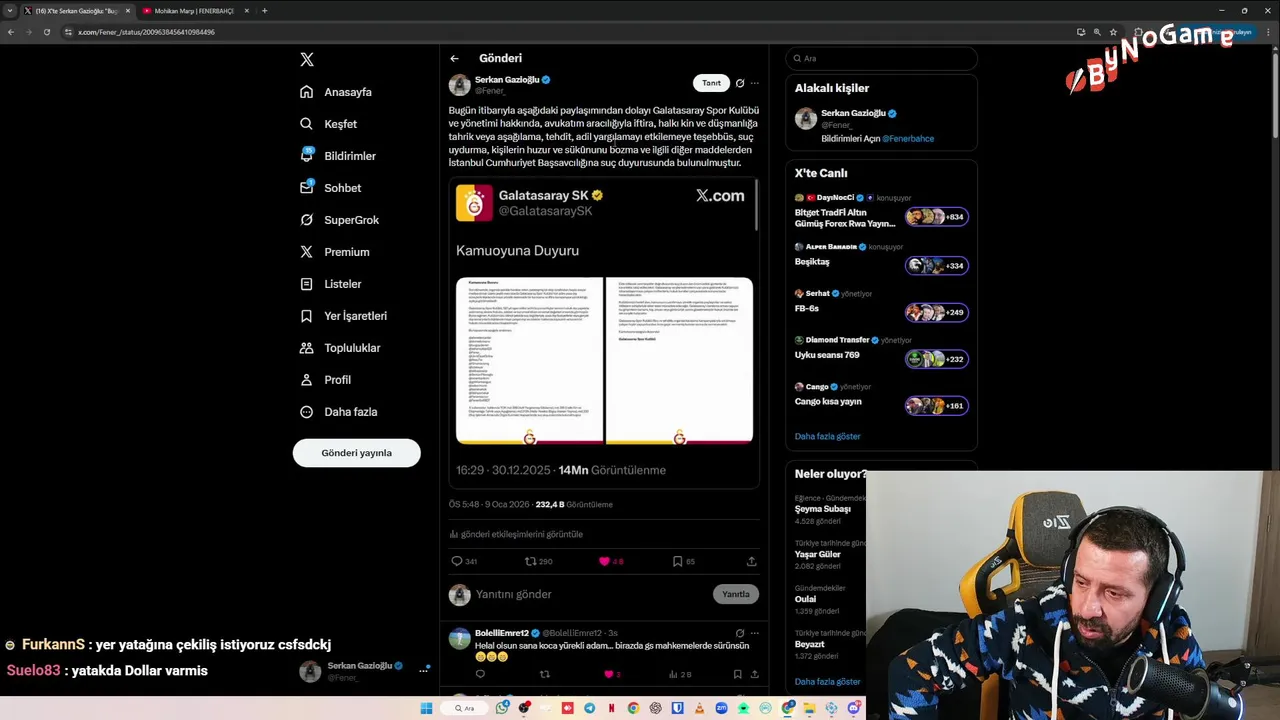Join Serhat FB-6s live space
This screenshot has height=720, width=1280.
coord(937,312)
